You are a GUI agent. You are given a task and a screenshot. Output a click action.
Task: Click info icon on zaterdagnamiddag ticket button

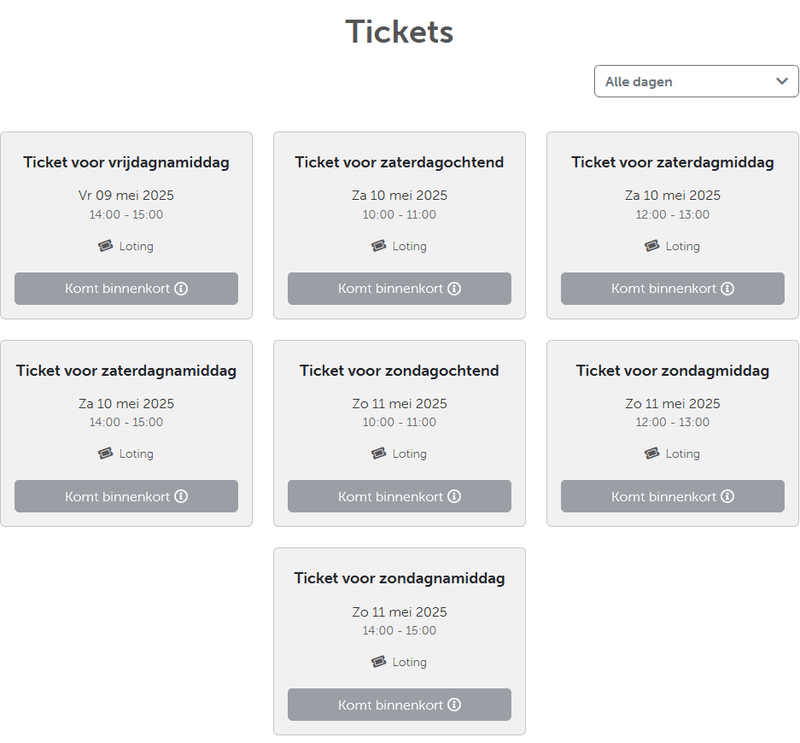pos(181,497)
